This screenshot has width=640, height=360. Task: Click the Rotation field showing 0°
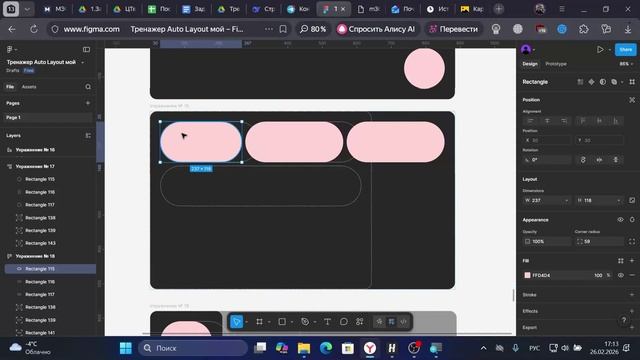pyautogui.click(x=547, y=160)
